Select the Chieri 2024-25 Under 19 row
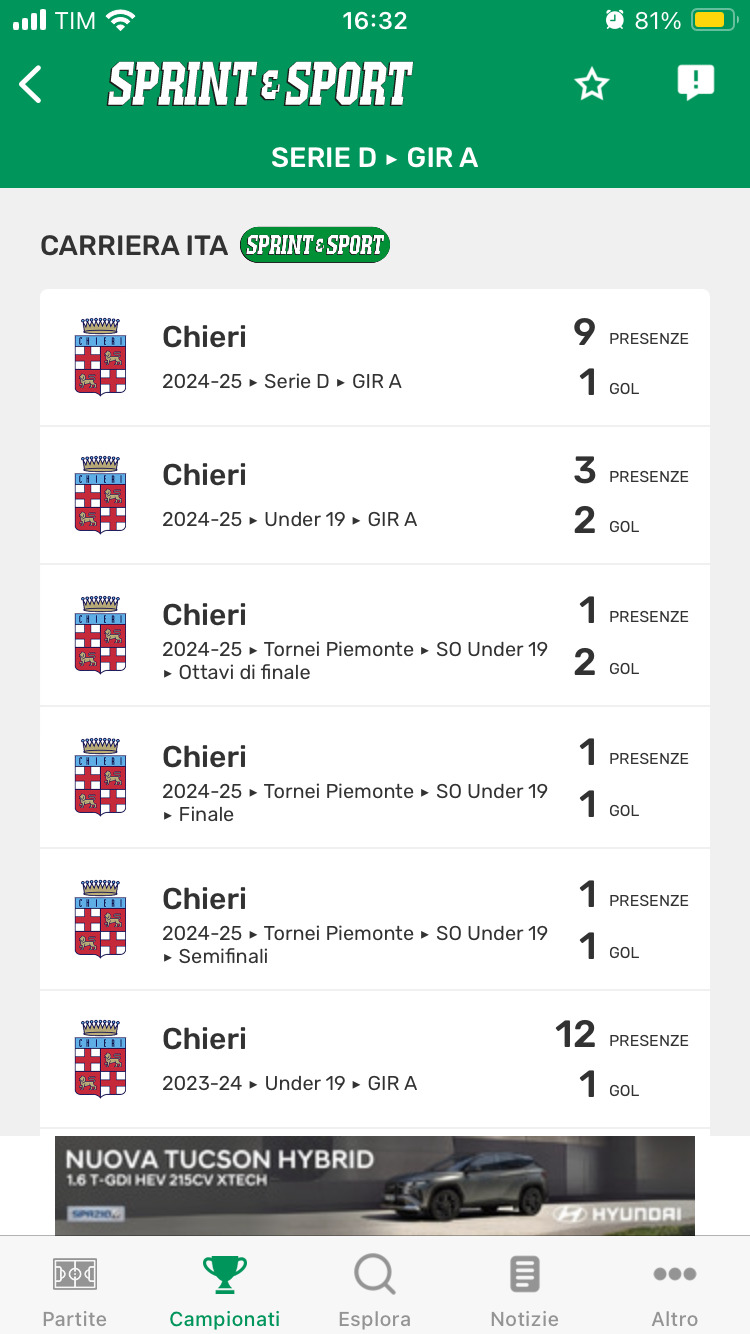The width and height of the screenshot is (750, 1334). coord(375,495)
